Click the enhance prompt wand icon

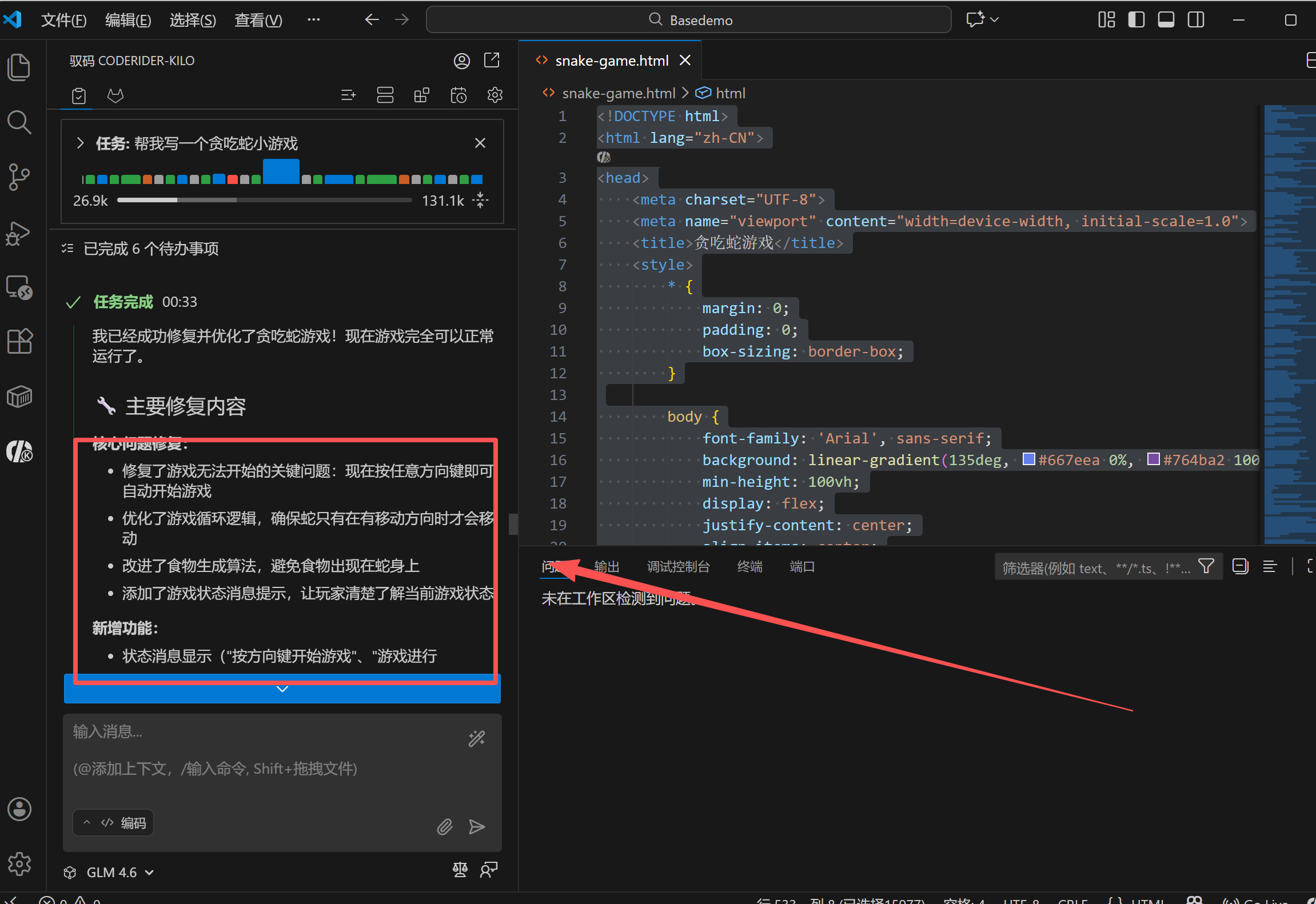pos(477,739)
